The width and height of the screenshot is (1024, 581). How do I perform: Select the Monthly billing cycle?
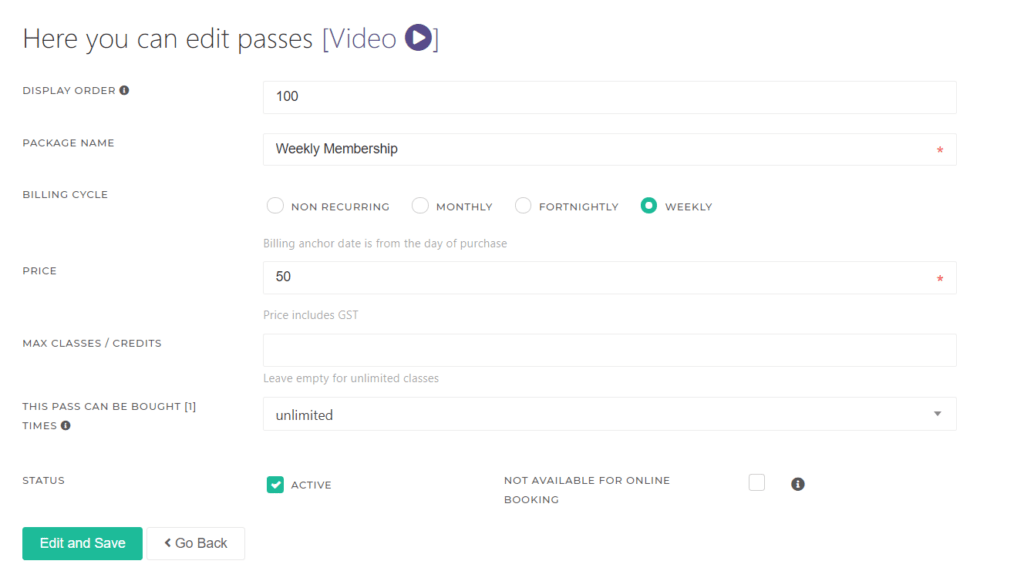[x=420, y=206]
